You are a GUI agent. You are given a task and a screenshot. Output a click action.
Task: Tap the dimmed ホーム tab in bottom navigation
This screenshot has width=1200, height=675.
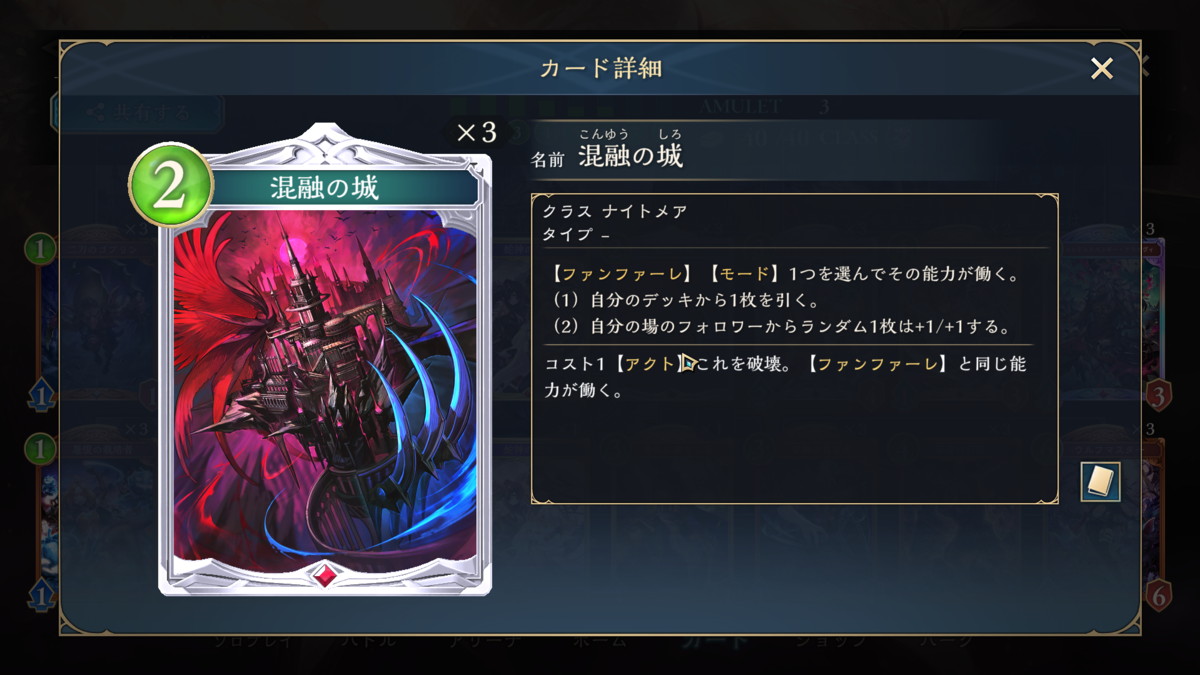[600, 643]
